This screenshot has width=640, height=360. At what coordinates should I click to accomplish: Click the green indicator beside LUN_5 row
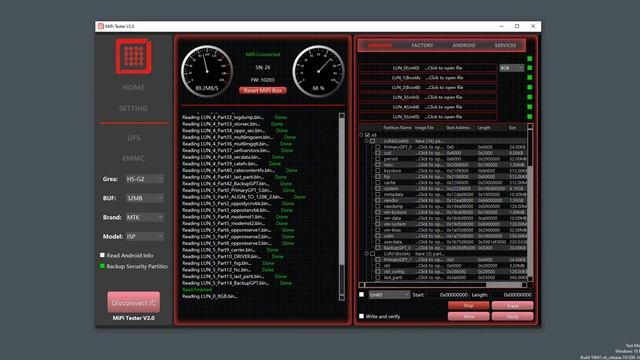pos(529,117)
